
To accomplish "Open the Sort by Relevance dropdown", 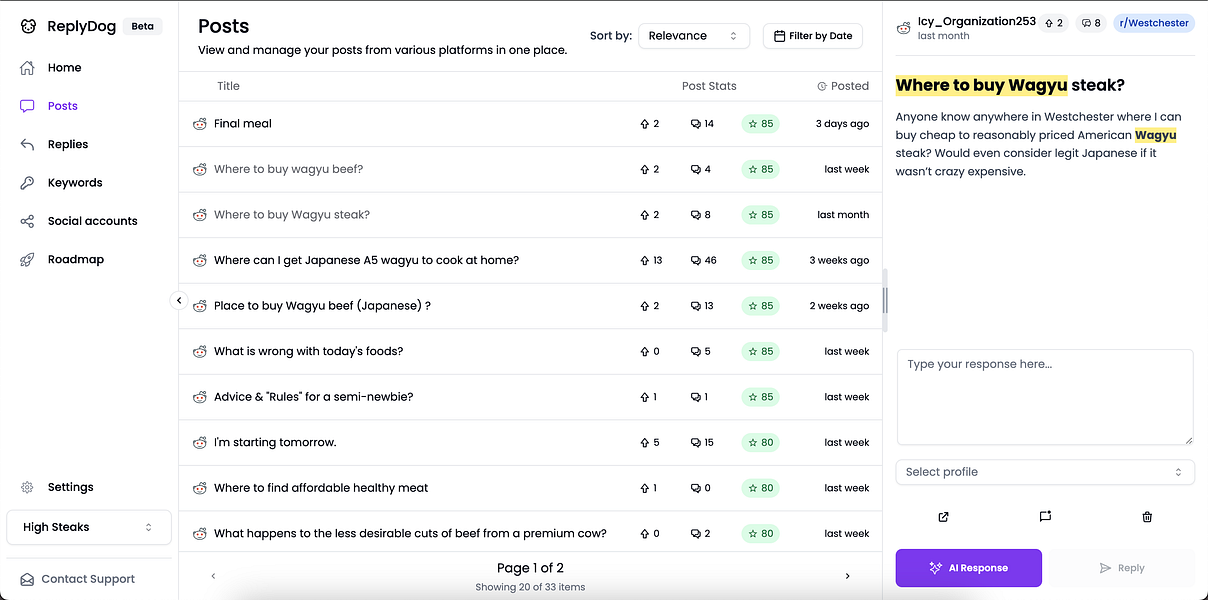I will click(693, 36).
